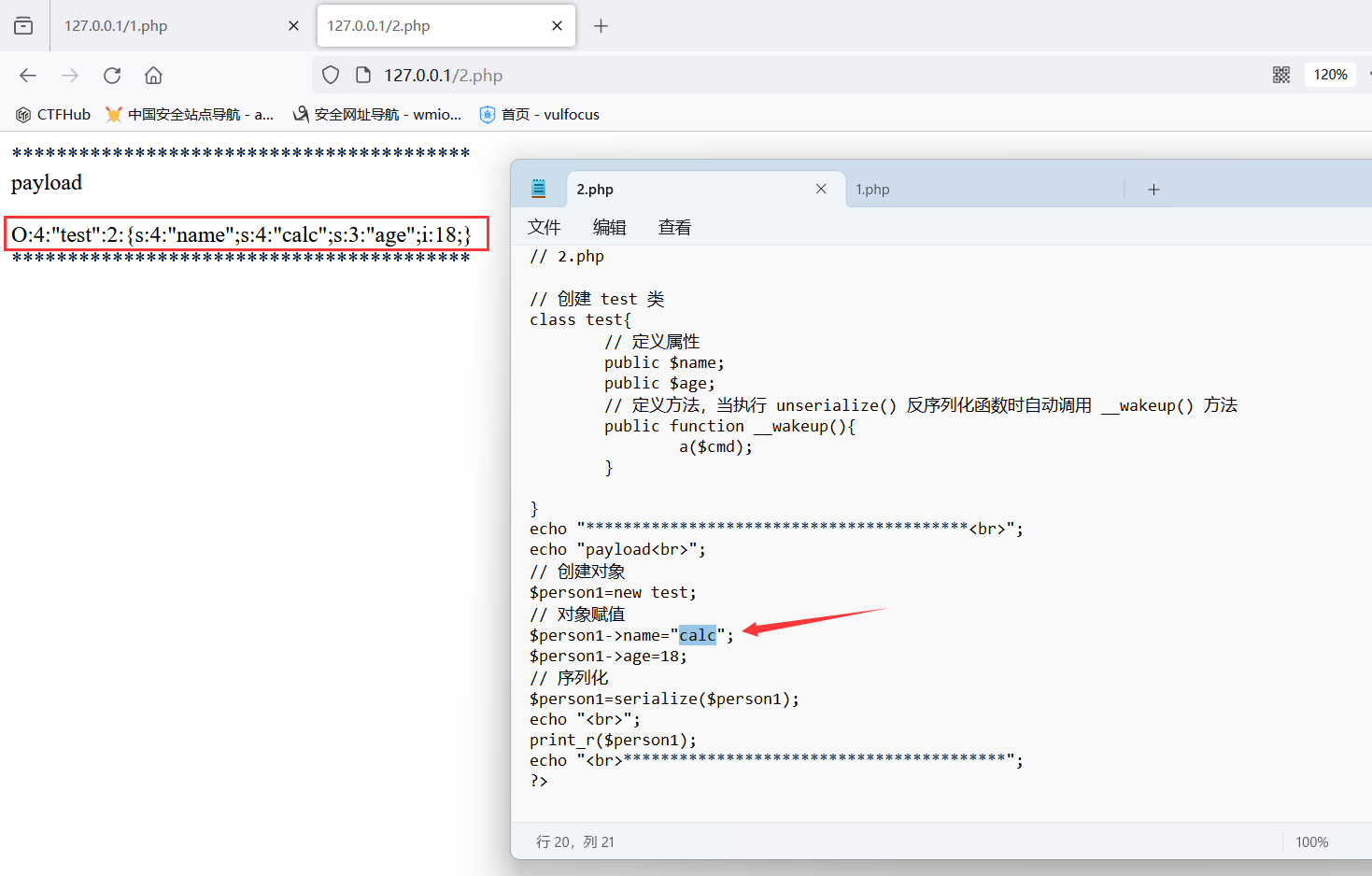The height and width of the screenshot is (876, 1372).
Task: Click the address bar URL 127.0.0.1/2.php
Action: [x=443, y=76]
